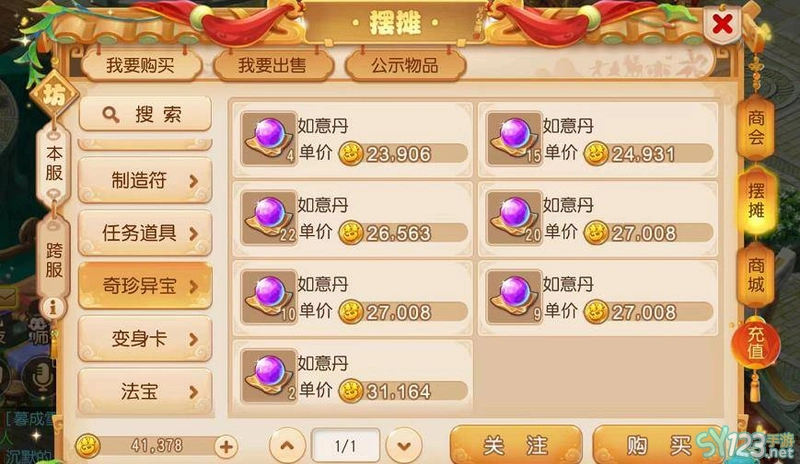Expand the 任务道具 category

[x=145, y=233]
